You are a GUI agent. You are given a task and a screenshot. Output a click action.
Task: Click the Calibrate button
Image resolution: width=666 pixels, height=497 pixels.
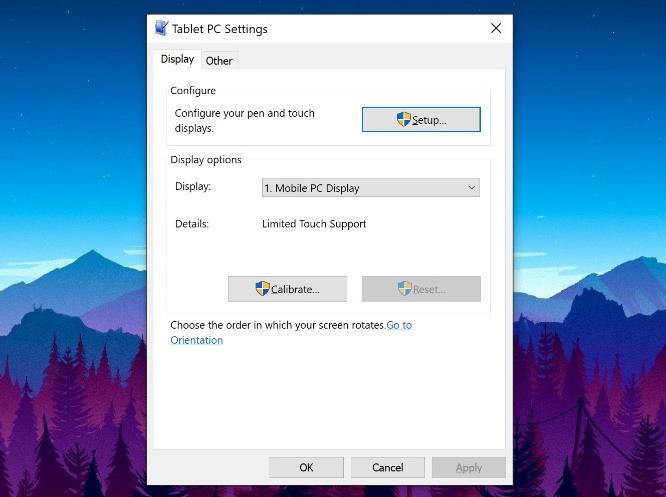(x=288, y=289)
